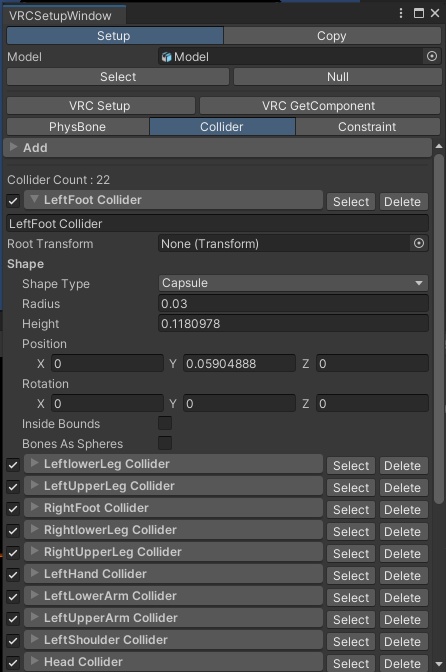Image resolution: width=446 pixels, height=672 pixels.
Task: Delete the LeftShoulder Collider
Action: [x=404, y=642]
